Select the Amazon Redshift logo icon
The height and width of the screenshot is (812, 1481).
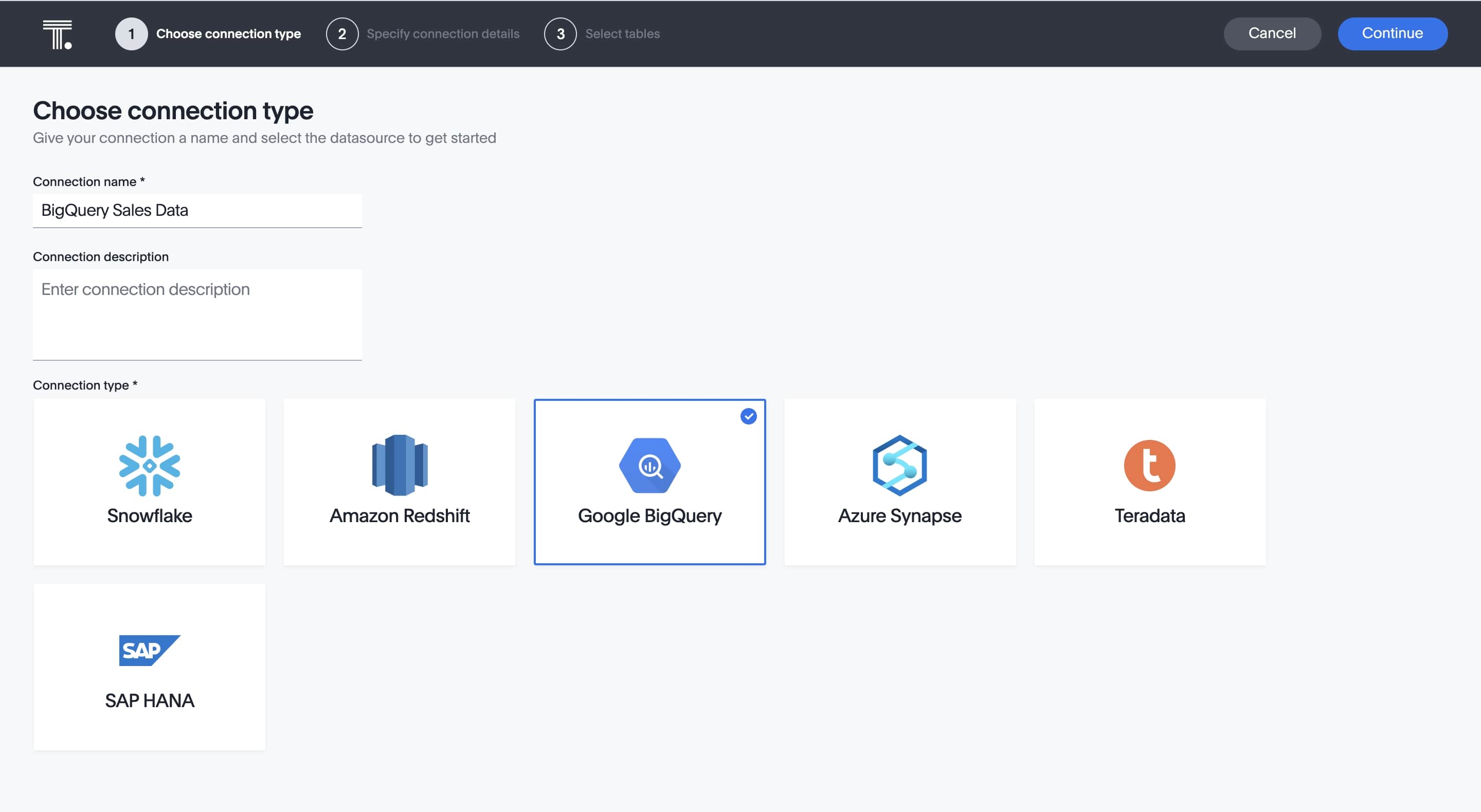coord(400,465)
